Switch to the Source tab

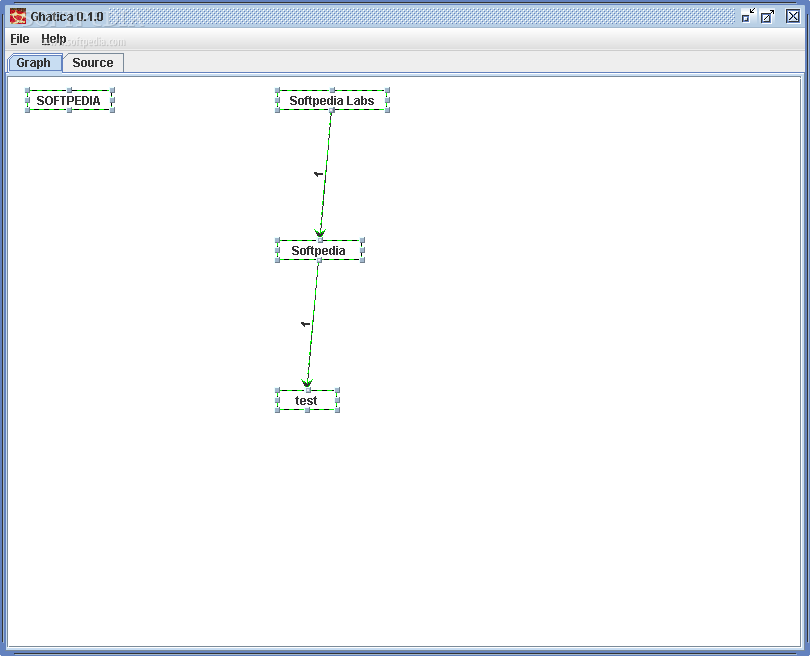click(93, 63)
